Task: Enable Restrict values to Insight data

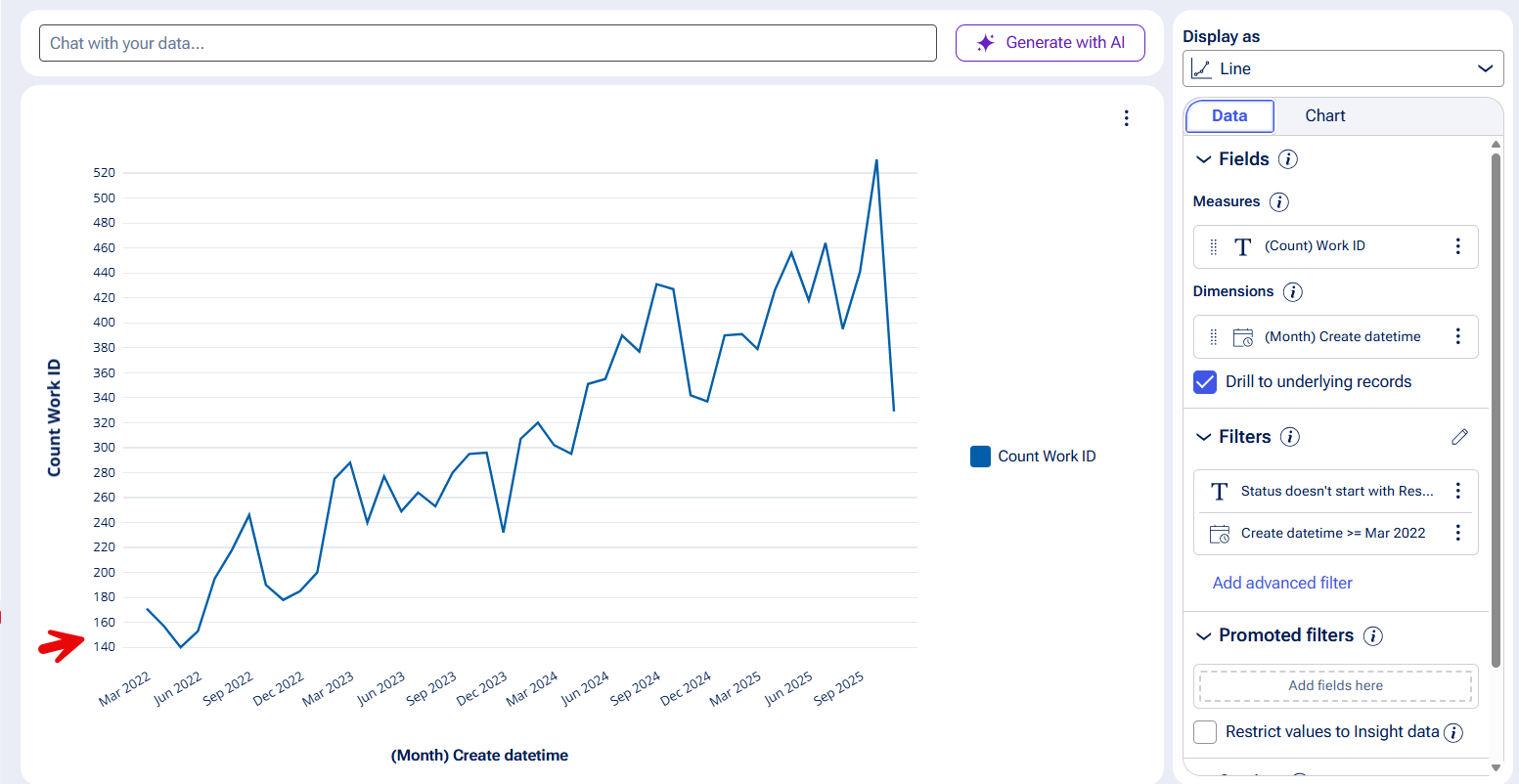Action: pos(1206,732)
